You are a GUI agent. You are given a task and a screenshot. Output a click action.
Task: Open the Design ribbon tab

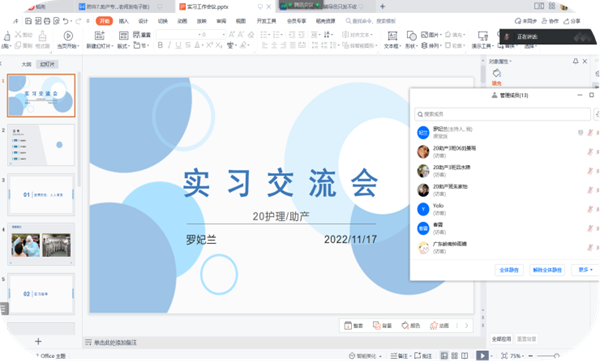[x=143, y=21]
